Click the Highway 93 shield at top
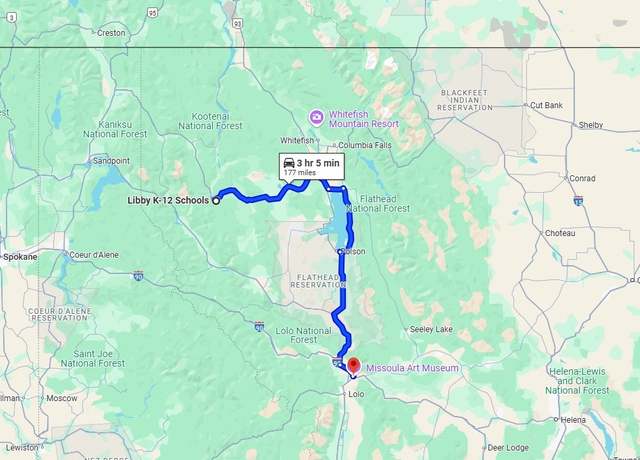This screenshot has width=640, height=460. 237,24
